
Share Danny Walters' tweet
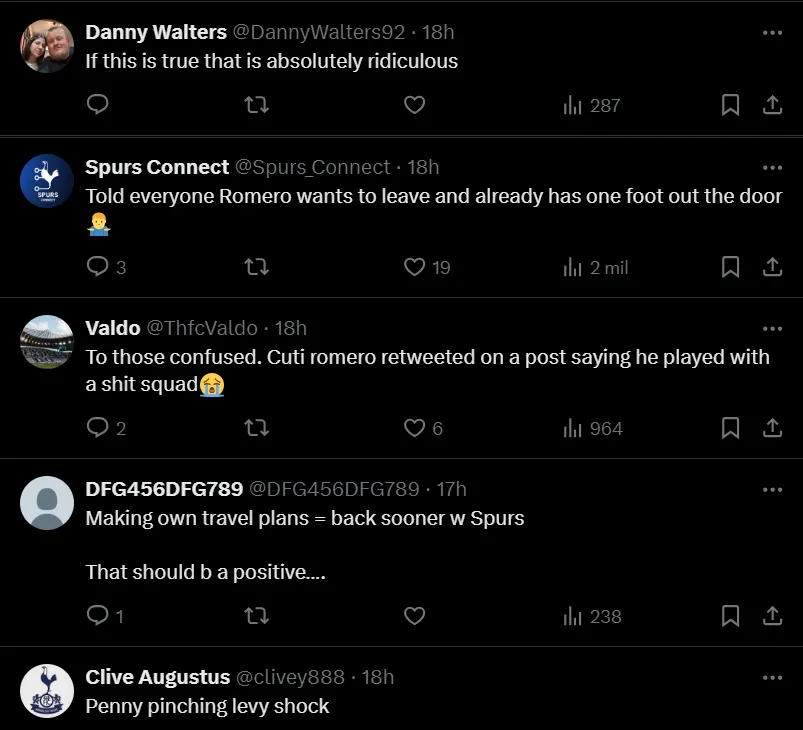(772, 105)
